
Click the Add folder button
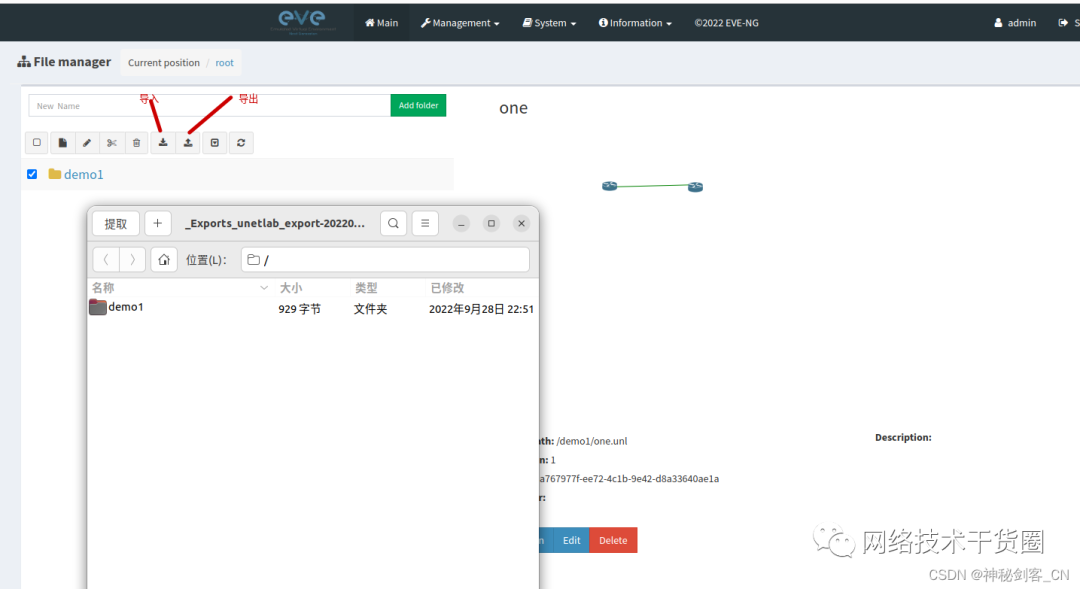(418, 105)
